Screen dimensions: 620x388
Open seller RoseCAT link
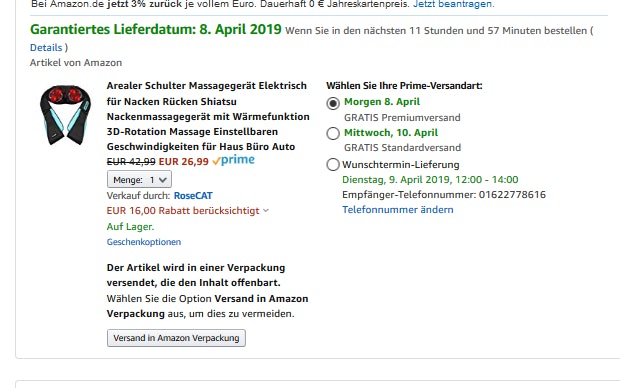click(x=193, y=195)
